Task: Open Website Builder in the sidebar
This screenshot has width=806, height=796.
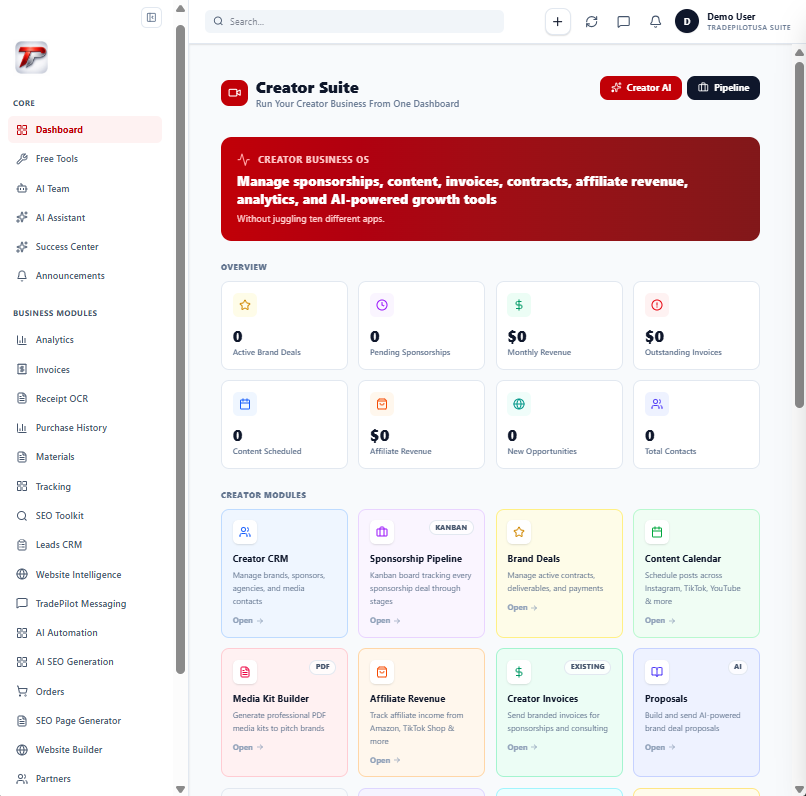Action: tap(85, 750)
